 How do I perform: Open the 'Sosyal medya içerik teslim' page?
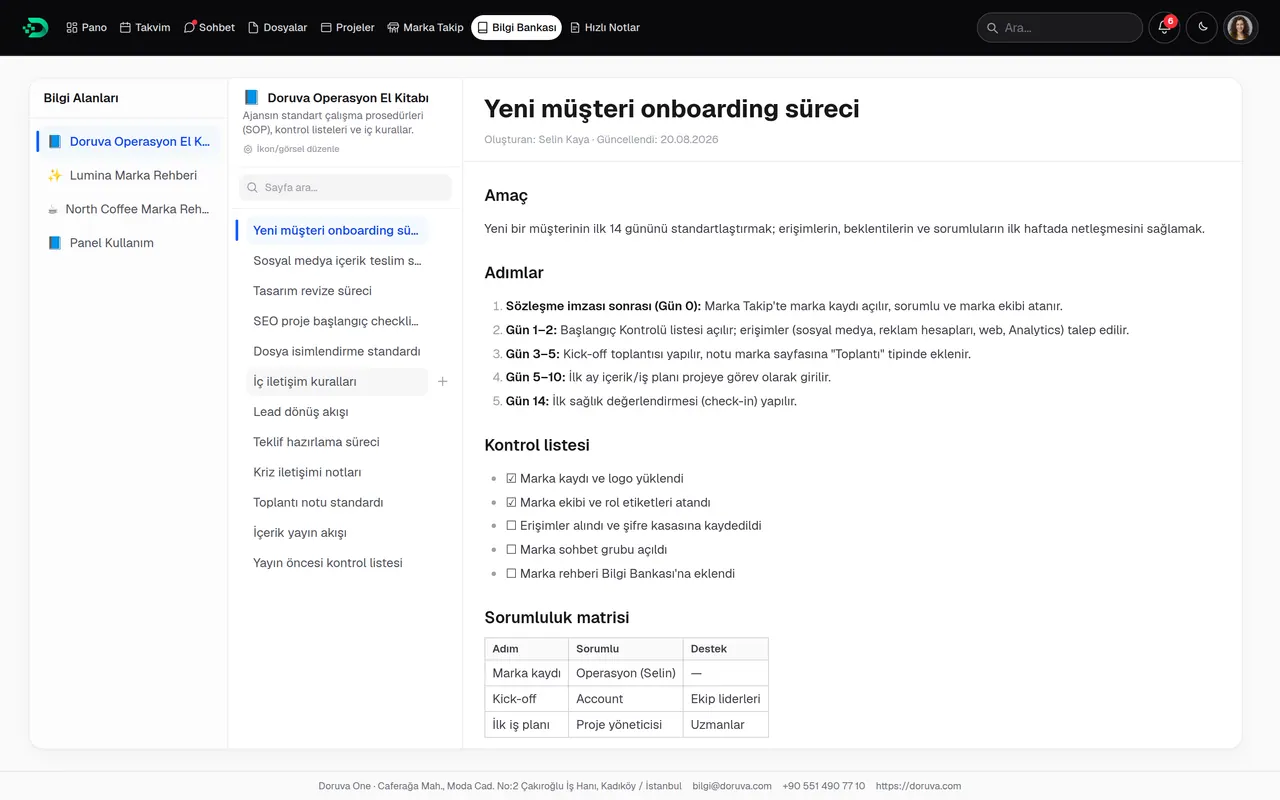pos(337,261)
